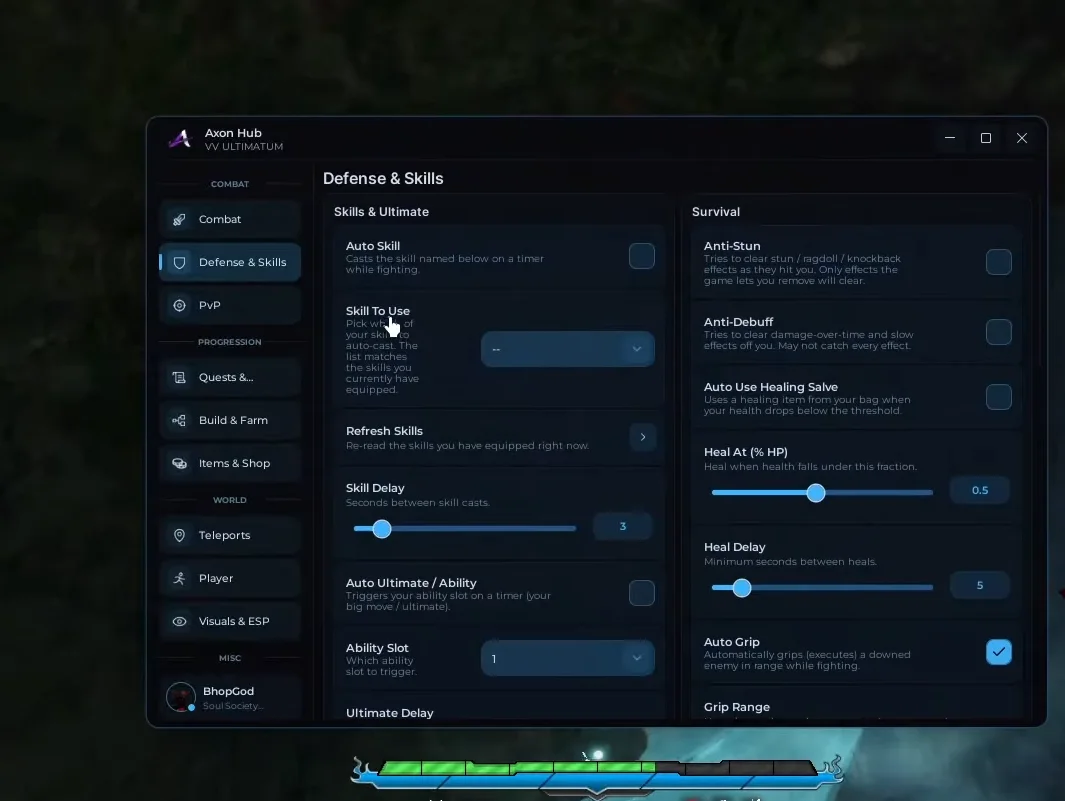
Task: Click the Refresh Skills chevron button
Action: [643, 437]
